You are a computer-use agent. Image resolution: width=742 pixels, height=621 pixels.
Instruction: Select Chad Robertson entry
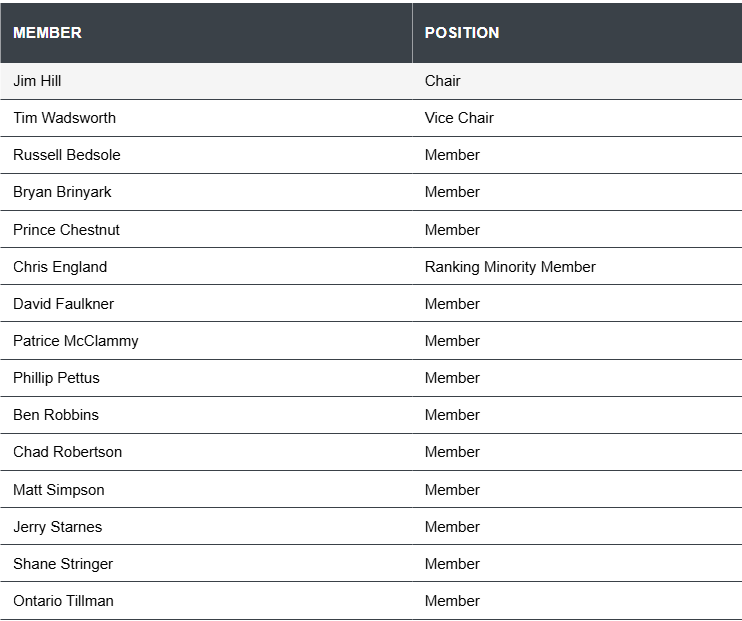point(67,452)
